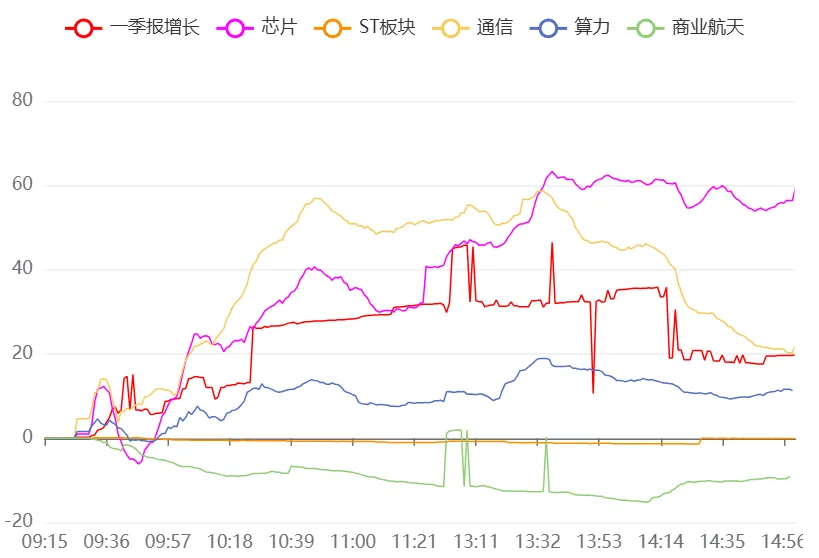Click the 11:00 time axis label

coord(353,542)
